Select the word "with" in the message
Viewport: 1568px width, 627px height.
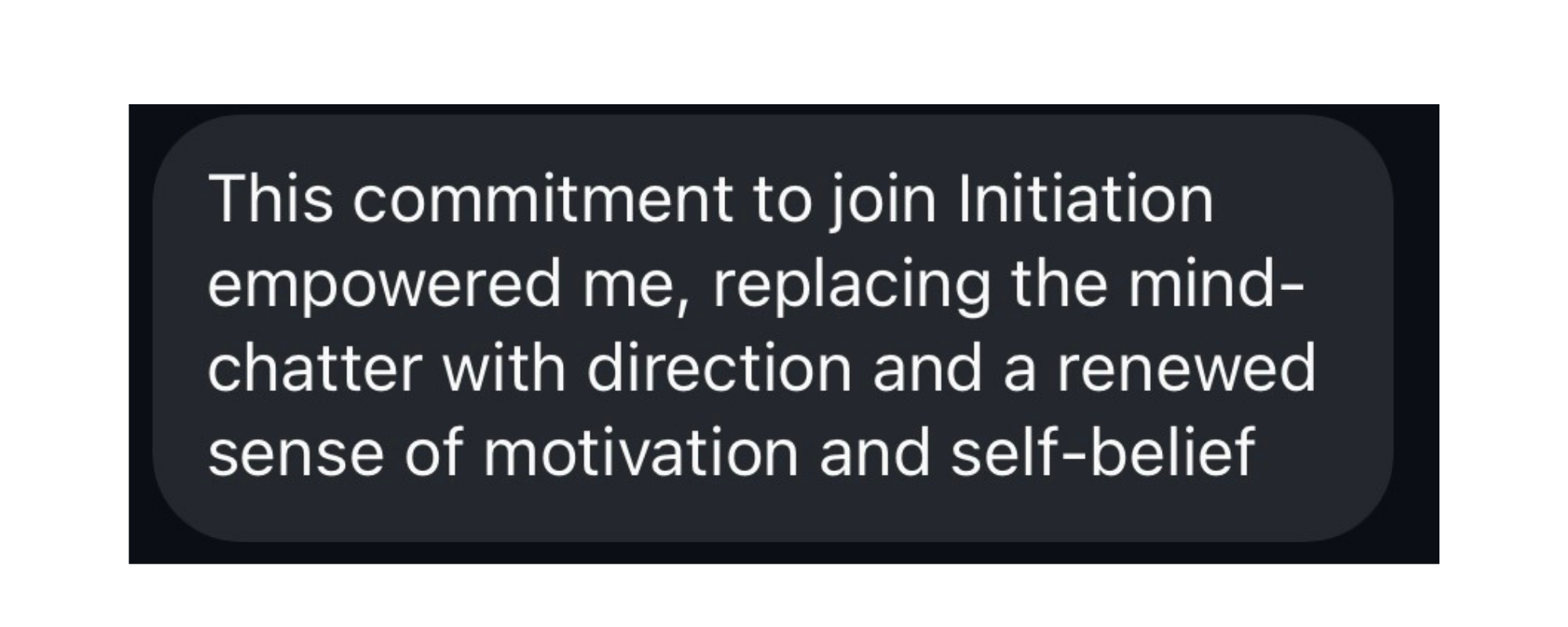tap(503, 368)
